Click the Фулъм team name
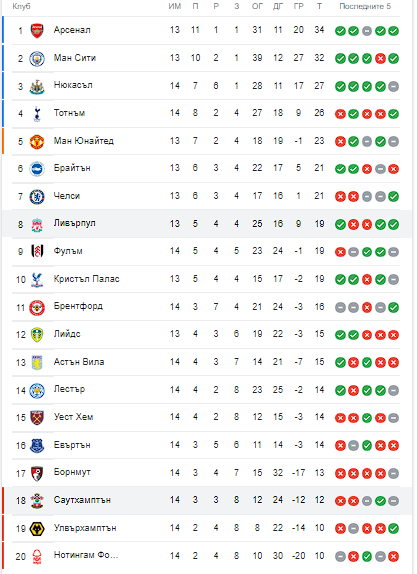The image size is (417, 574). [68, 251]
